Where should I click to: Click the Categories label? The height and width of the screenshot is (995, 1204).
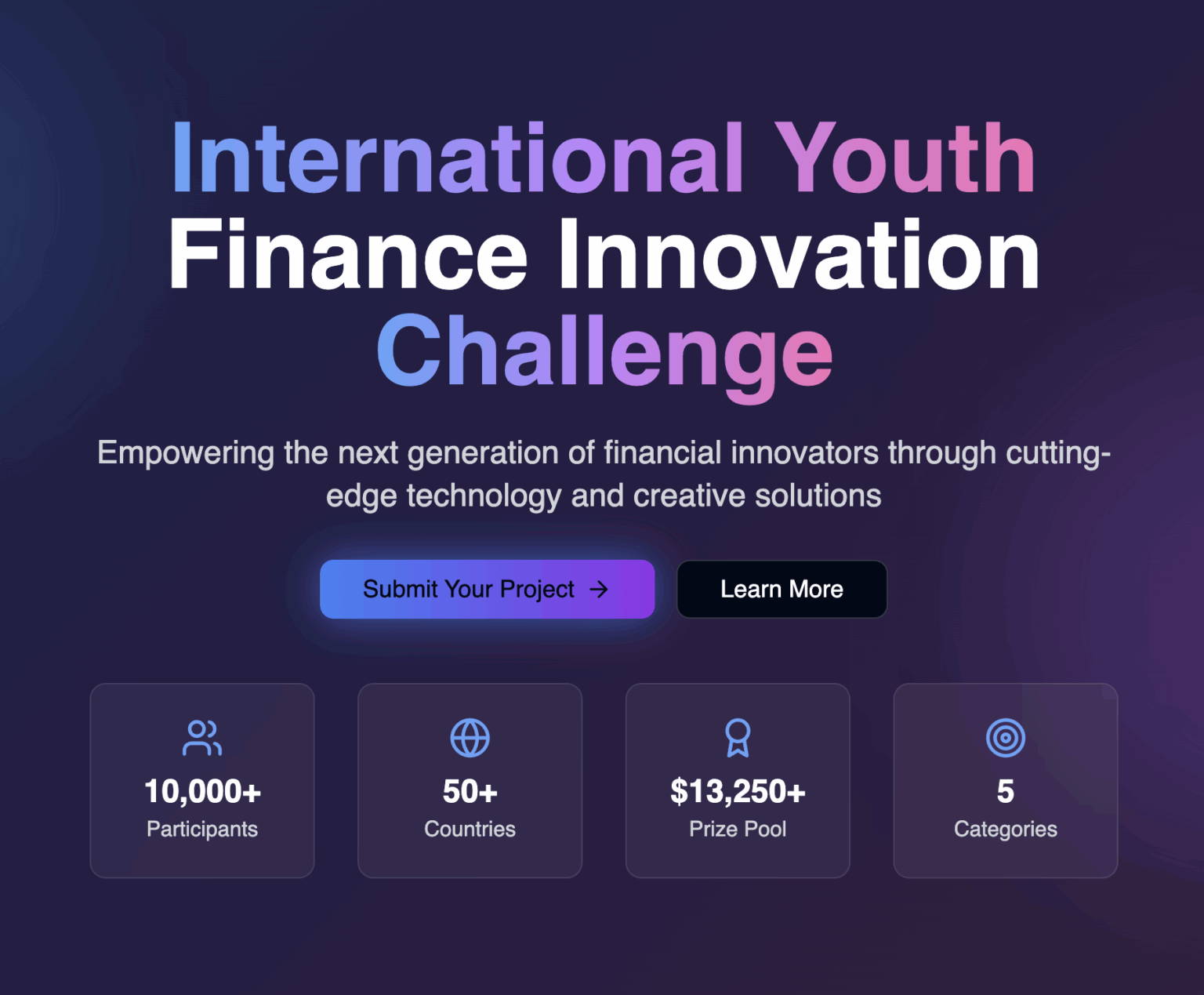tap(1006, 829)
